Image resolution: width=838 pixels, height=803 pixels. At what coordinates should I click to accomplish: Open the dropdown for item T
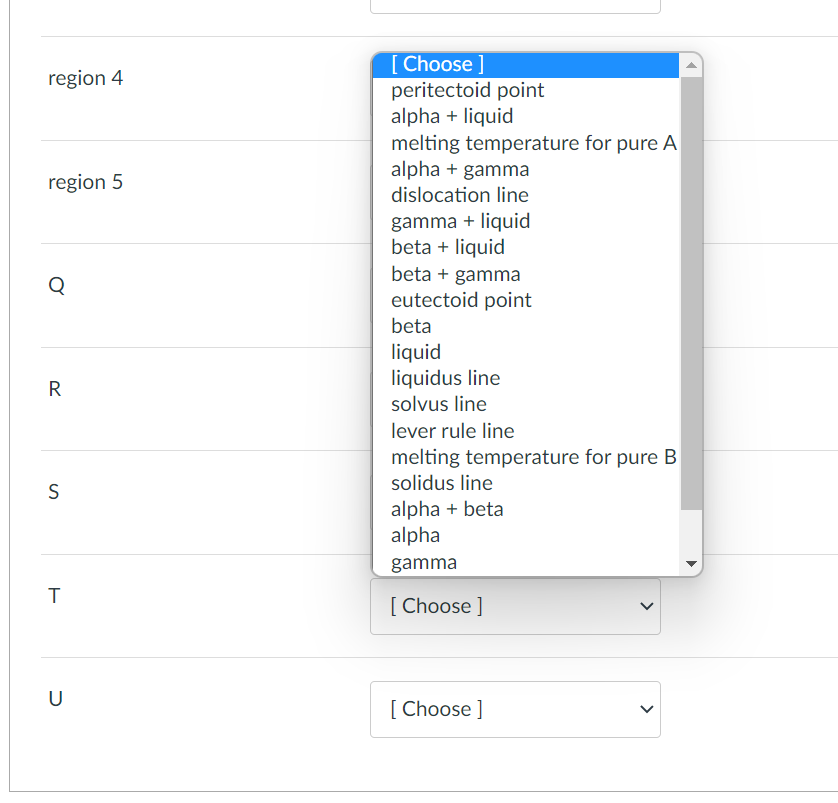pos(515,606)
